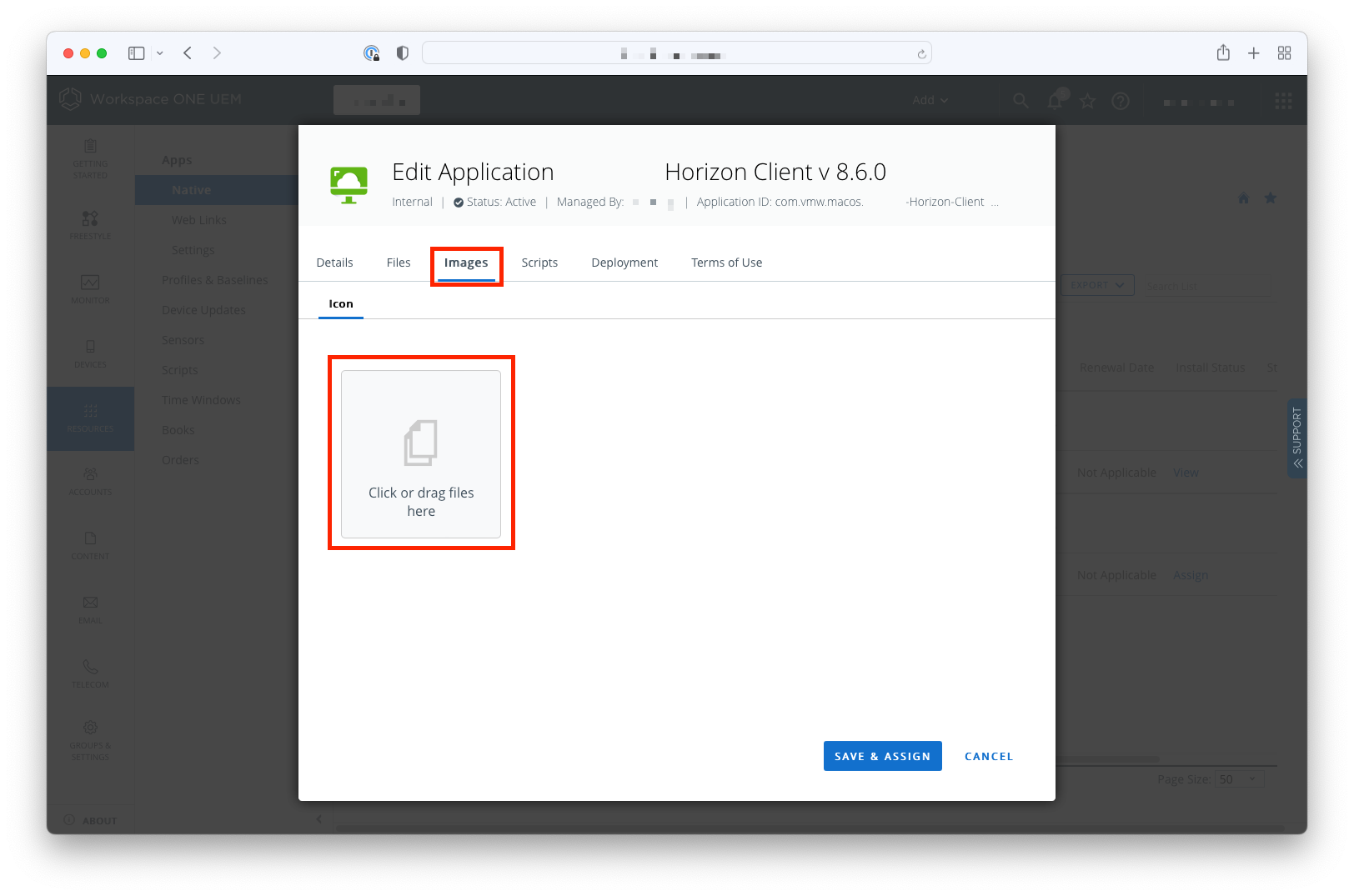Switch to the Details tab
The image size is (1354, 896).
(333, 263)
